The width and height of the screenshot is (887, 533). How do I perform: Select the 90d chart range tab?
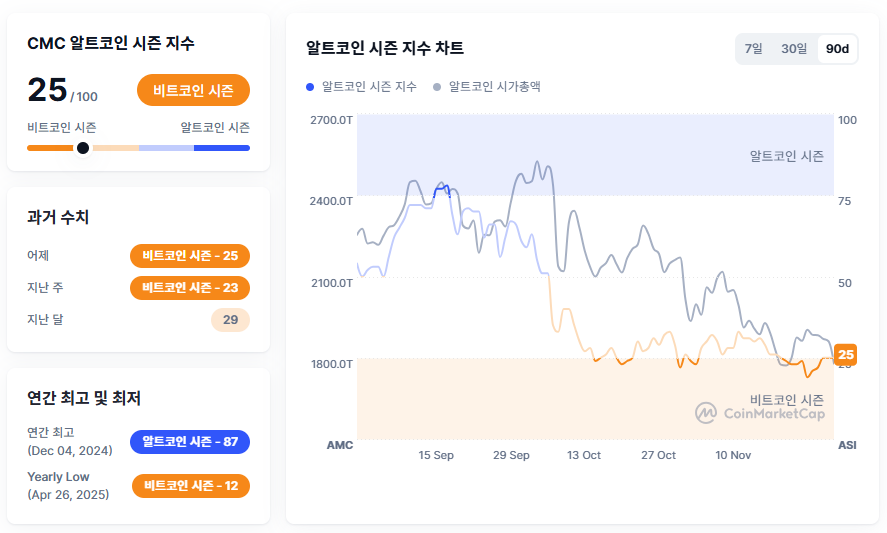click(837, 49)
